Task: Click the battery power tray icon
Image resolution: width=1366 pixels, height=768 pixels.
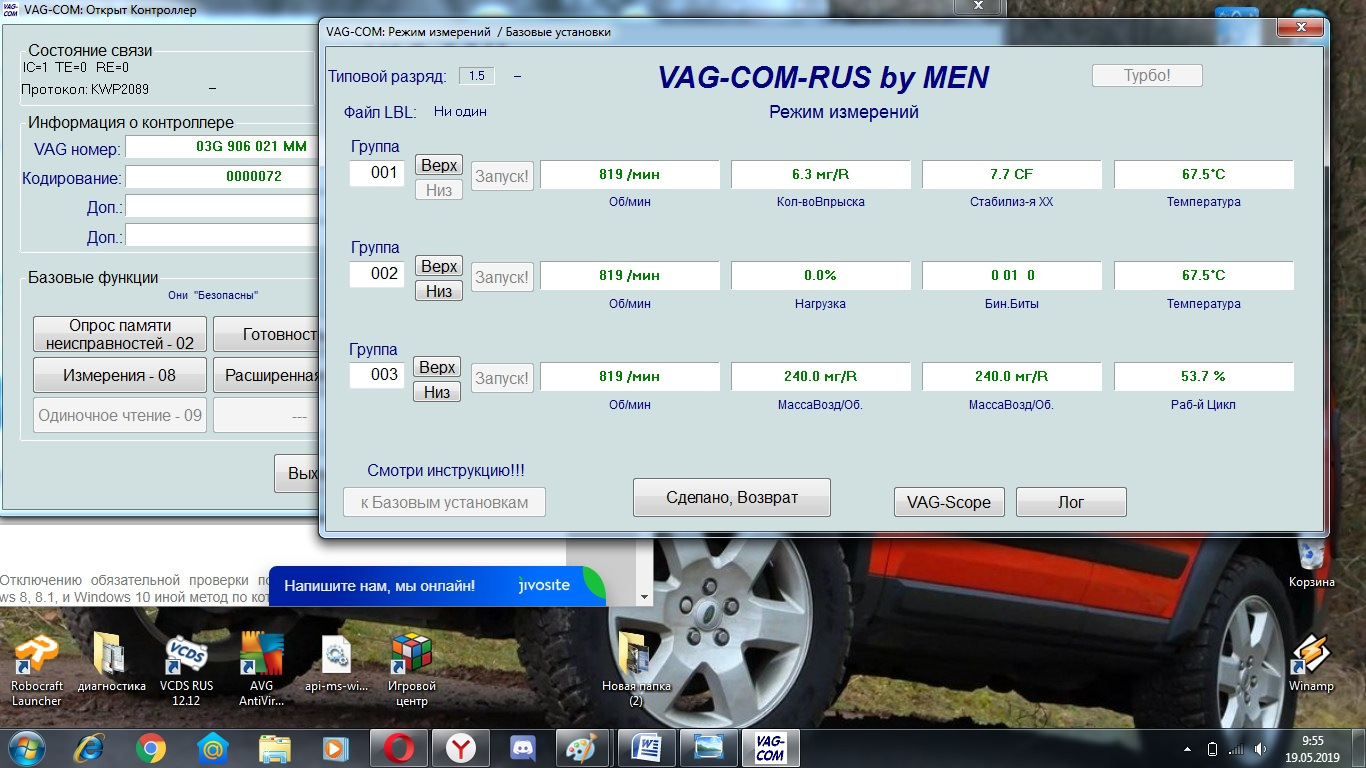Action: [1213, 748]
